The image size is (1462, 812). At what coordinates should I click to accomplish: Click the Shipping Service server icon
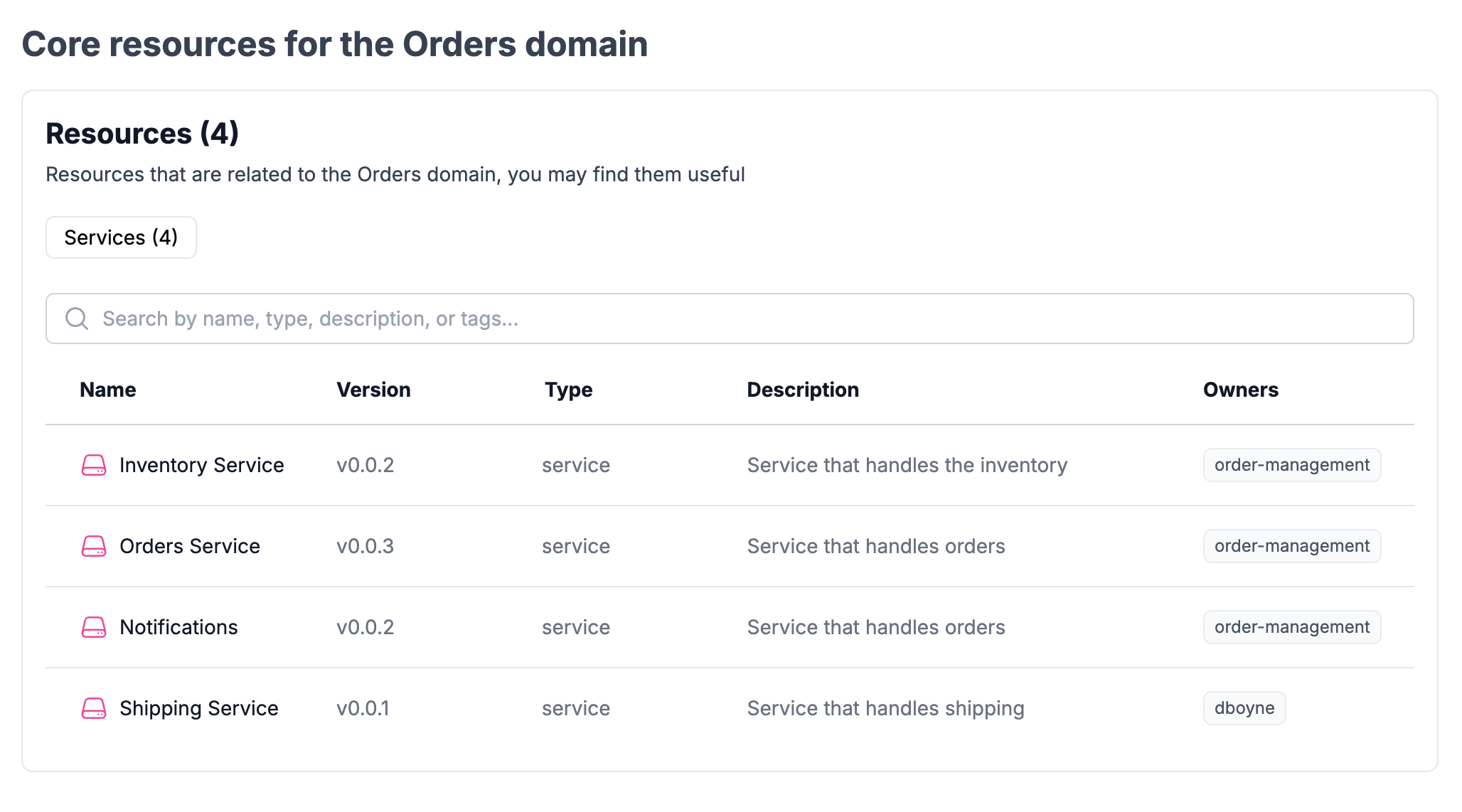click(94, 708)
